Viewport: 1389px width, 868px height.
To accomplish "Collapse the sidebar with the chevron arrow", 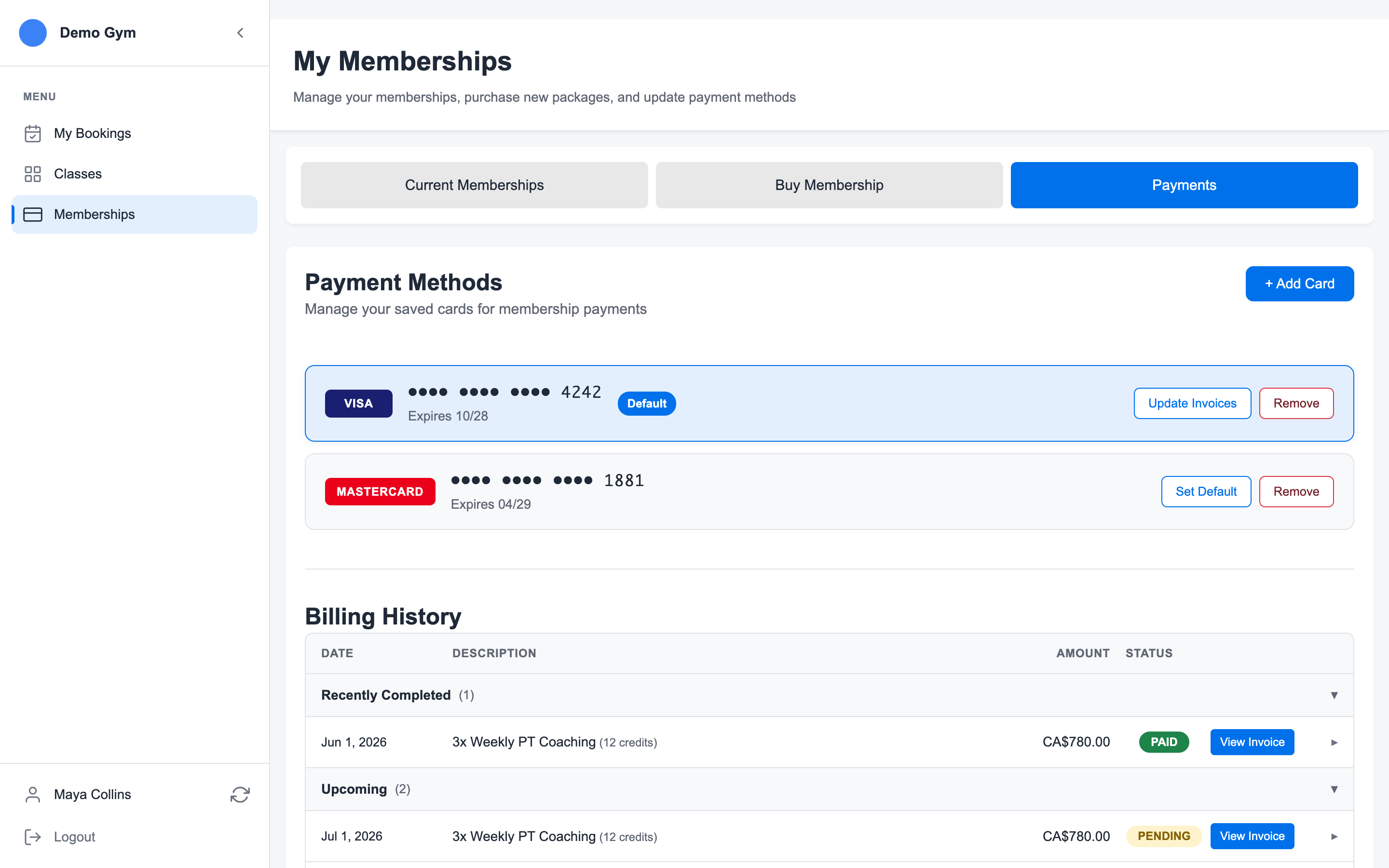I will tap(241, 33).
